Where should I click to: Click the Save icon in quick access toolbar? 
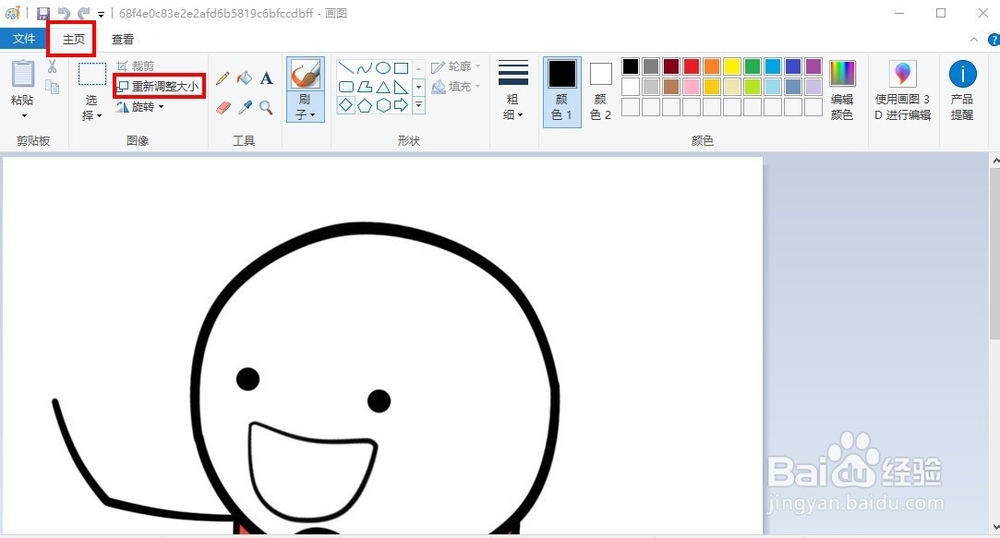tap(43, 13)
